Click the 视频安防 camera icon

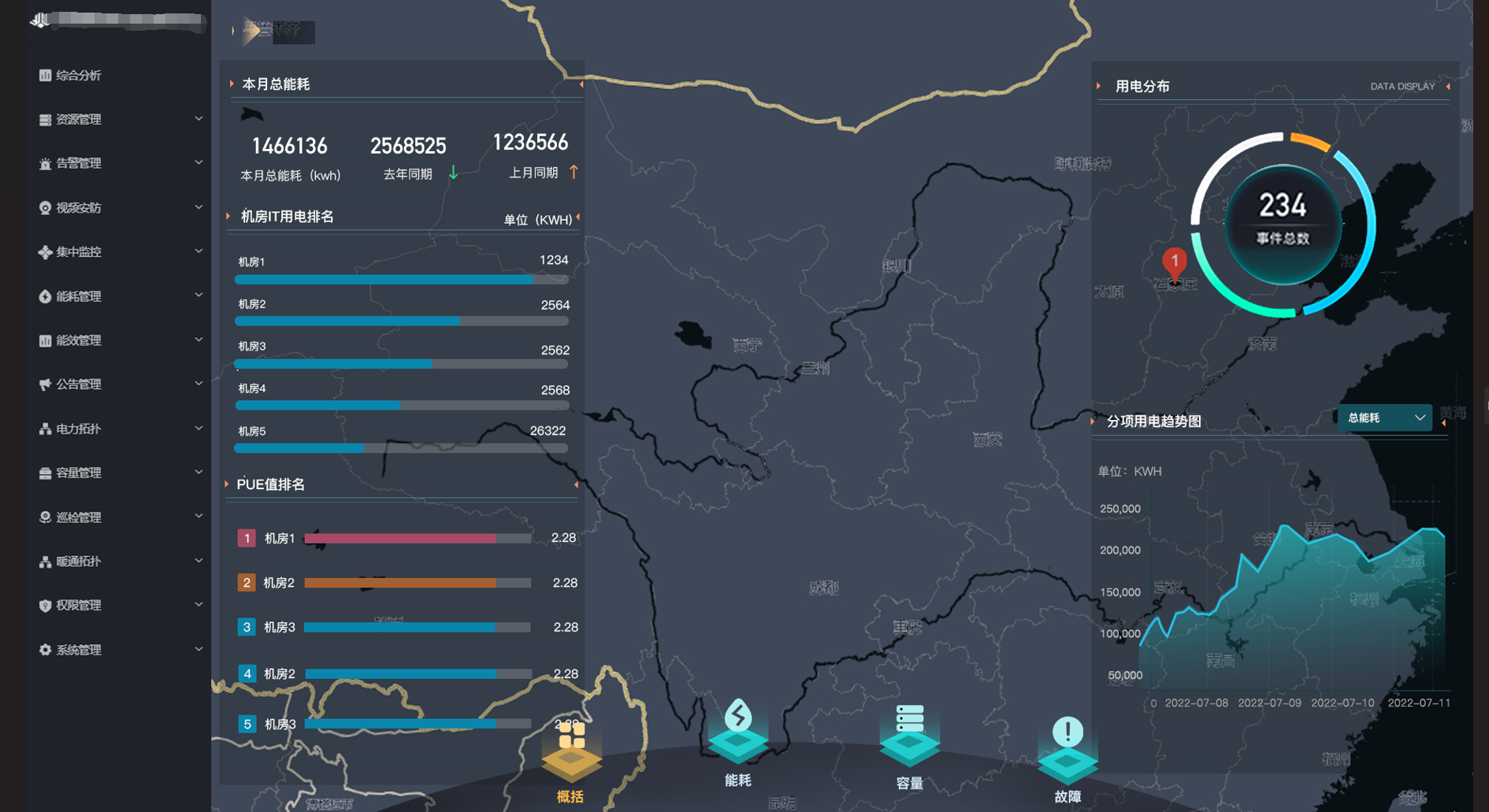[45, 208]
